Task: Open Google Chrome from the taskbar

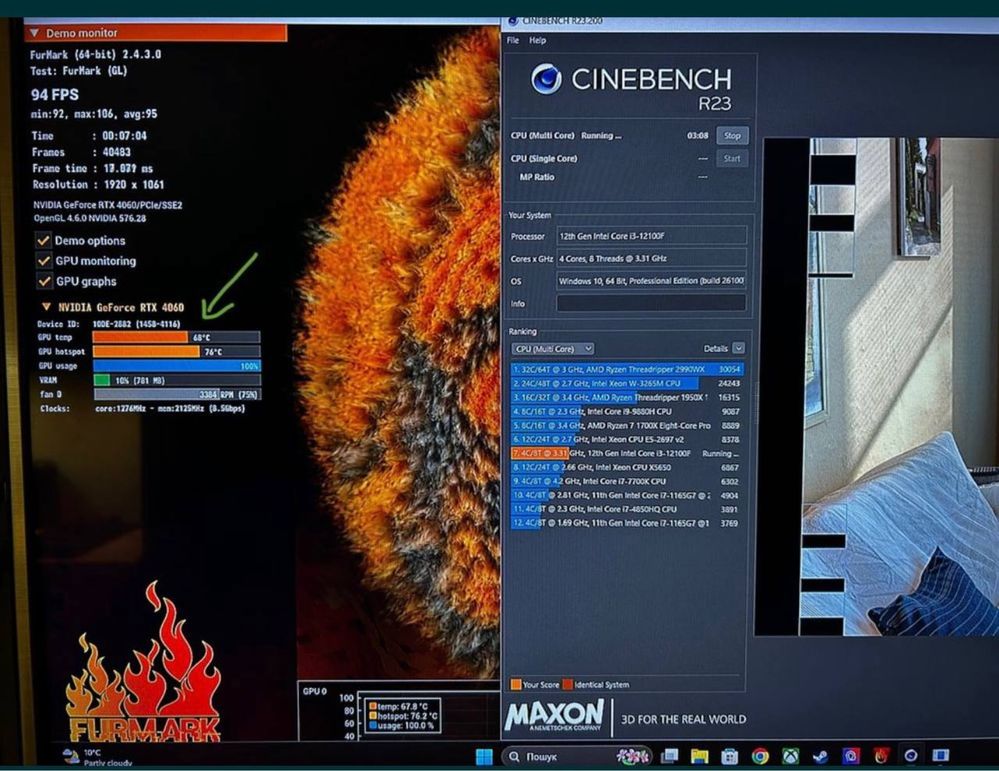Action: (760, 756)
